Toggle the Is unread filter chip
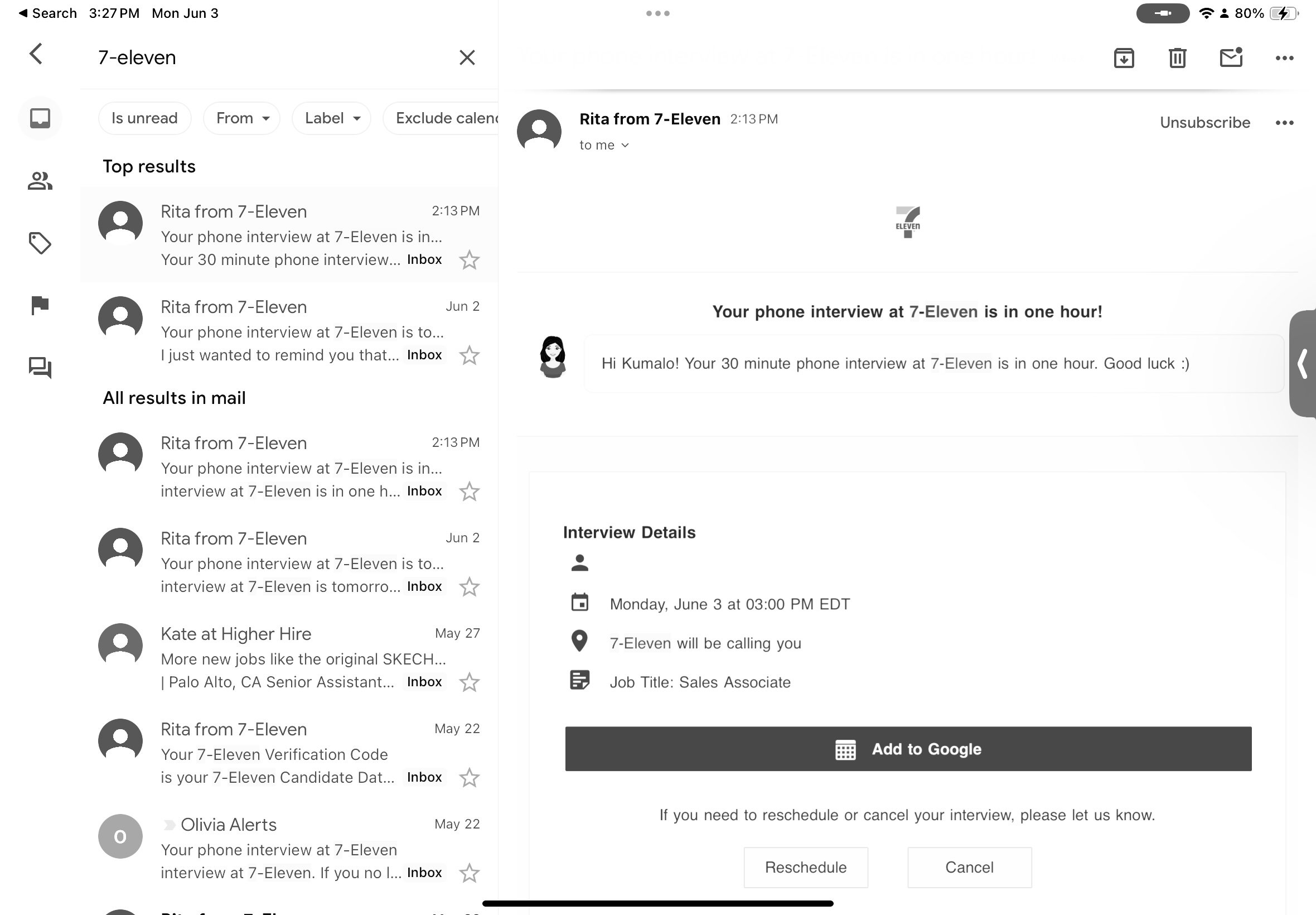 [x=144, y=118]
